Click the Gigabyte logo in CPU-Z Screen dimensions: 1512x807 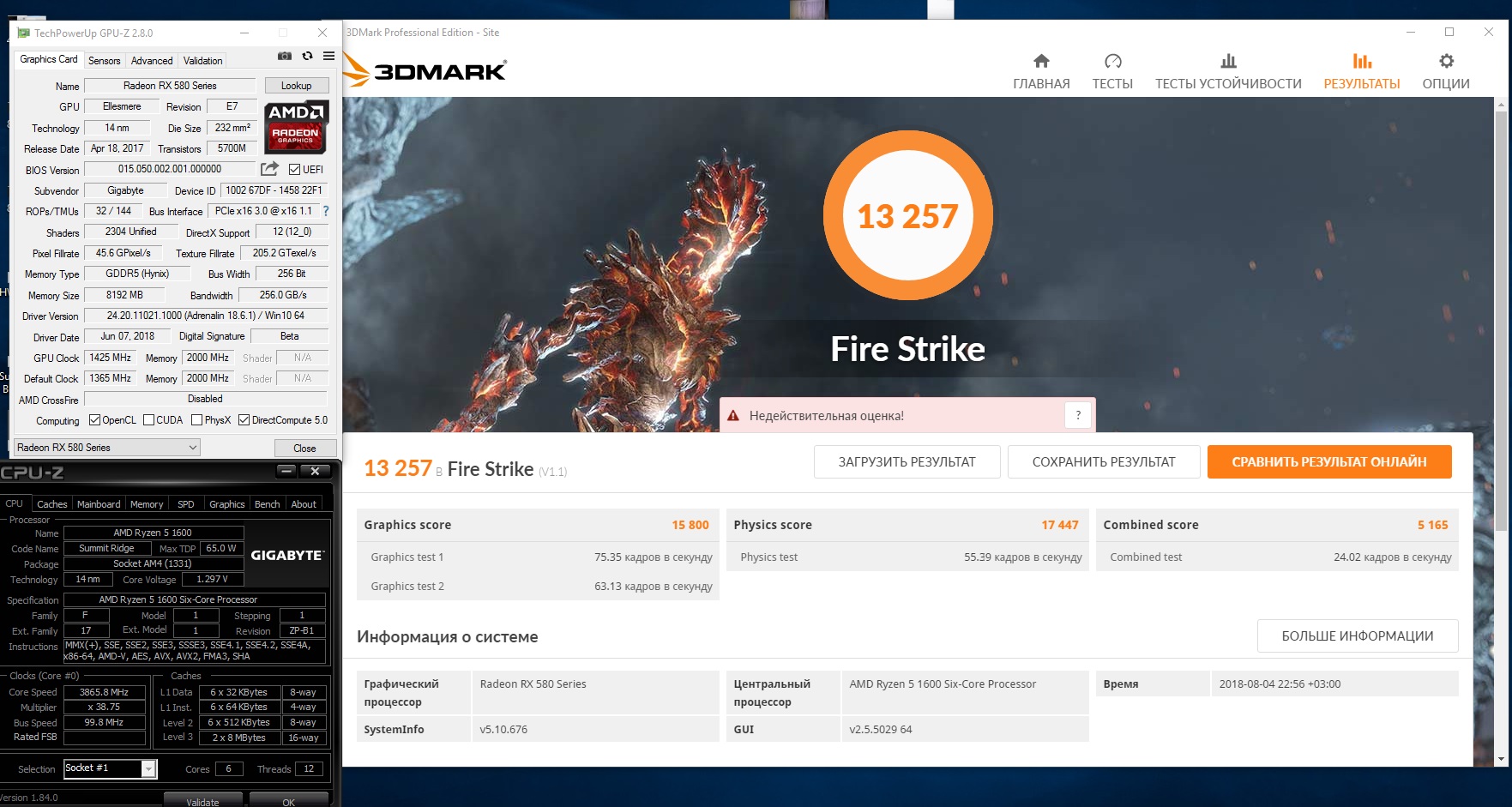click(286, 556)
